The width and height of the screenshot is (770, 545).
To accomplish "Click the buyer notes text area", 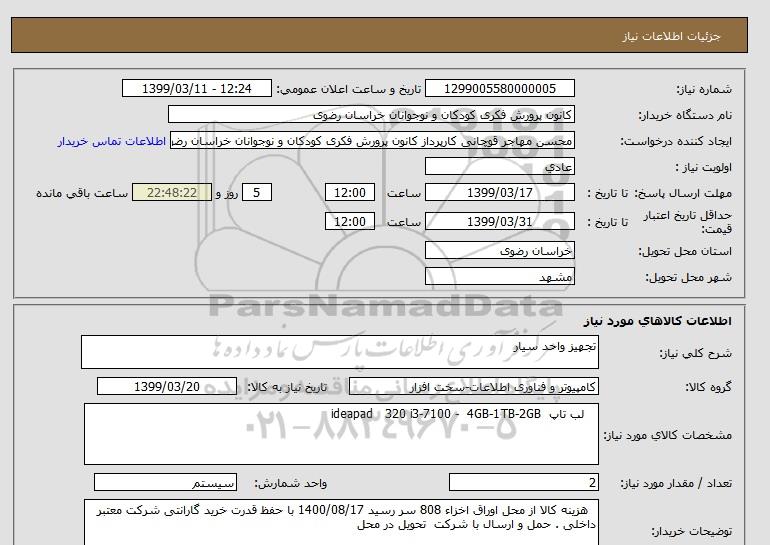I will pyautogui.click(x=341, y=522).
